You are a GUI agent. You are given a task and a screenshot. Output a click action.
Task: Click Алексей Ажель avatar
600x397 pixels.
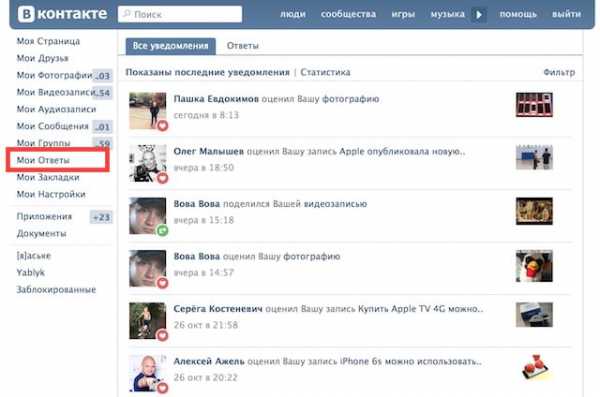(147, 373)
